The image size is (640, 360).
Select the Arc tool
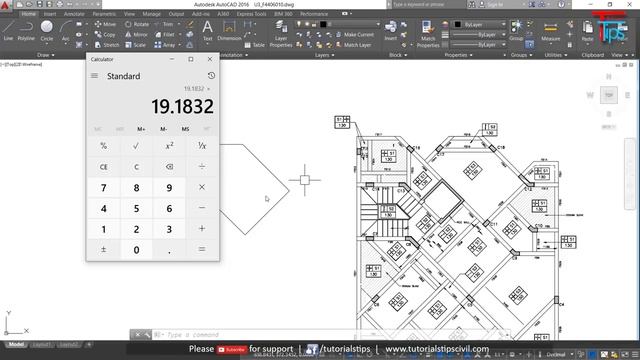65,31
